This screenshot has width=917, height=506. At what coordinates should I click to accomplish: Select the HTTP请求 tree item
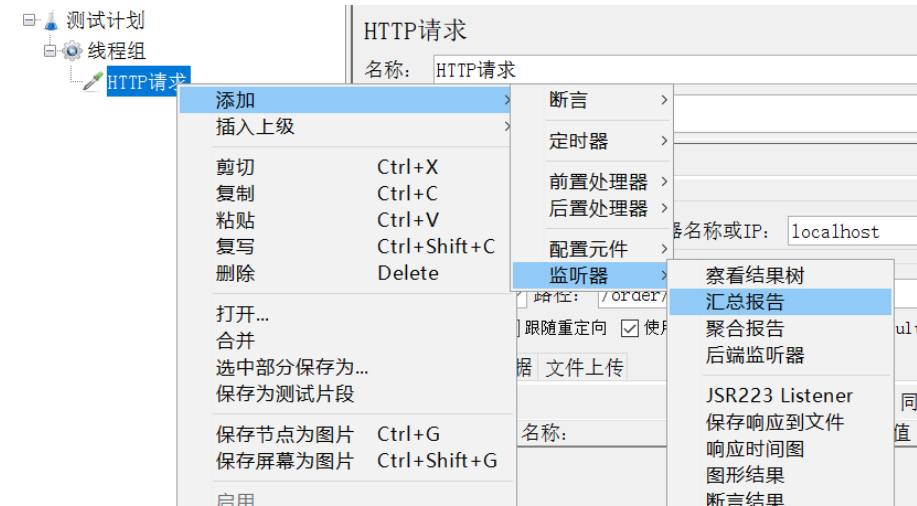click(x=148, y=81)
